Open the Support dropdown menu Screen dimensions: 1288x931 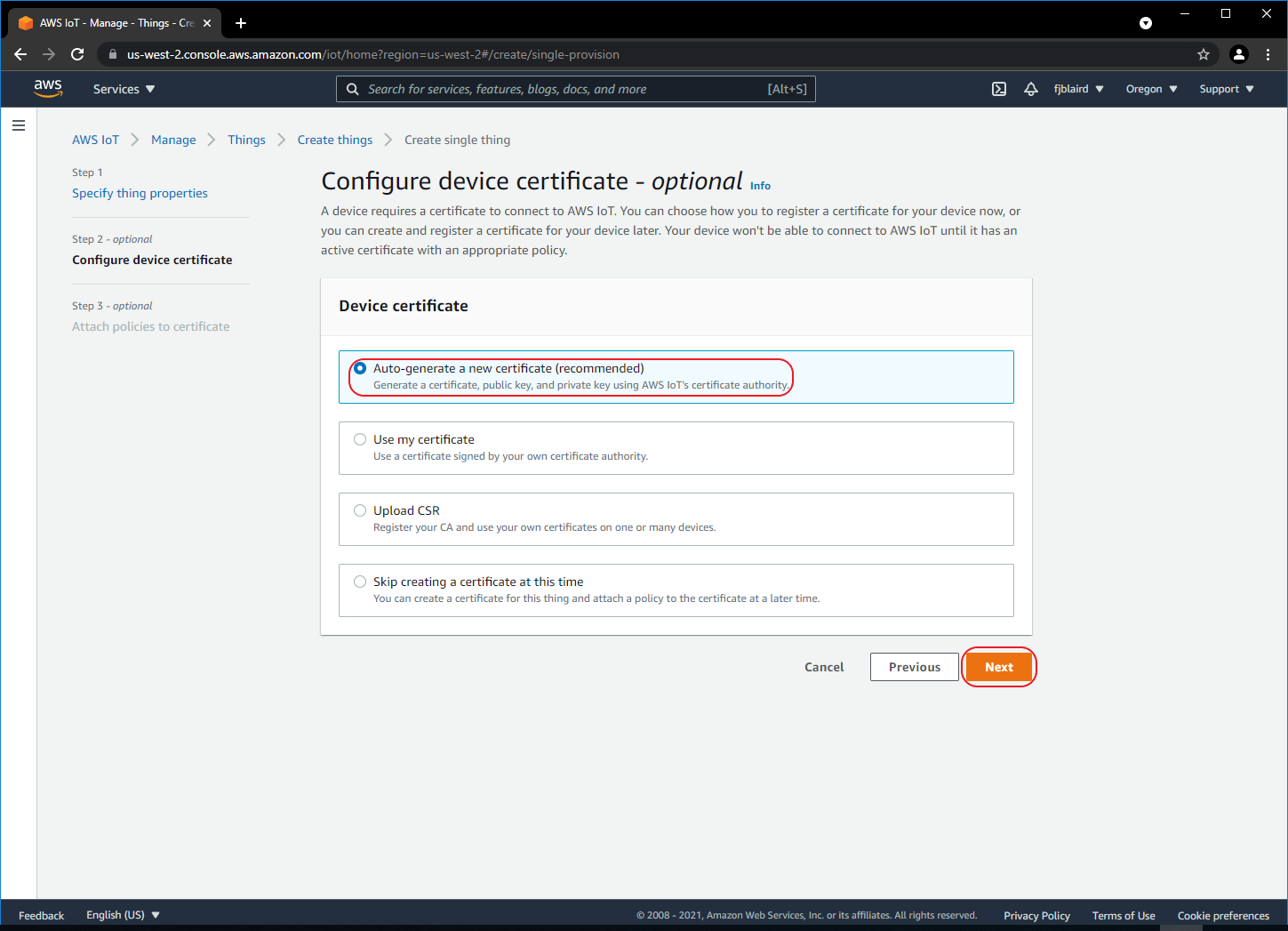1226,89
